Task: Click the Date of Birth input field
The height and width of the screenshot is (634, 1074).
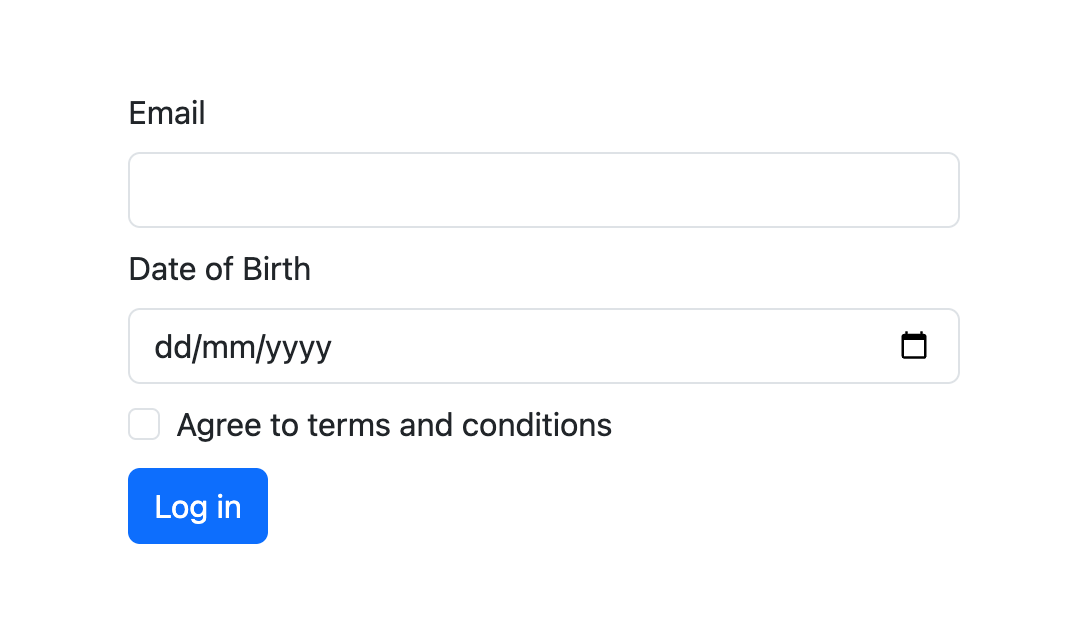Action: (x=500, y=346)
